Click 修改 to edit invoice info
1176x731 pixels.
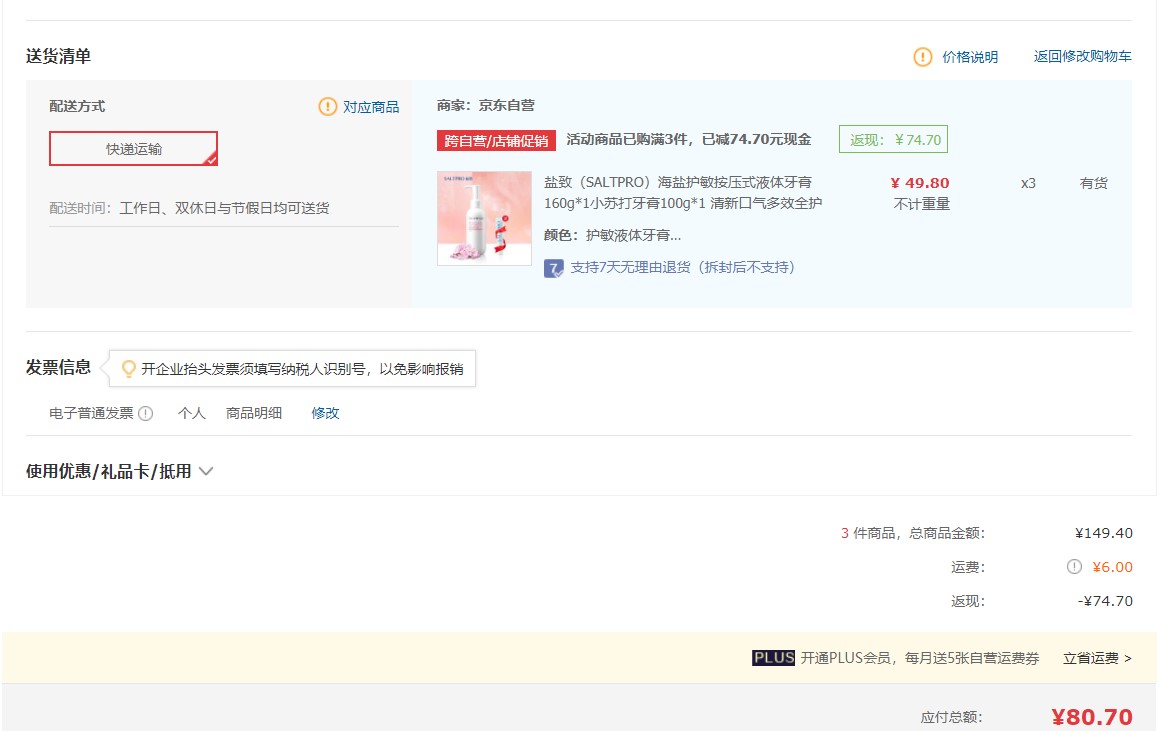pos(326,413)
